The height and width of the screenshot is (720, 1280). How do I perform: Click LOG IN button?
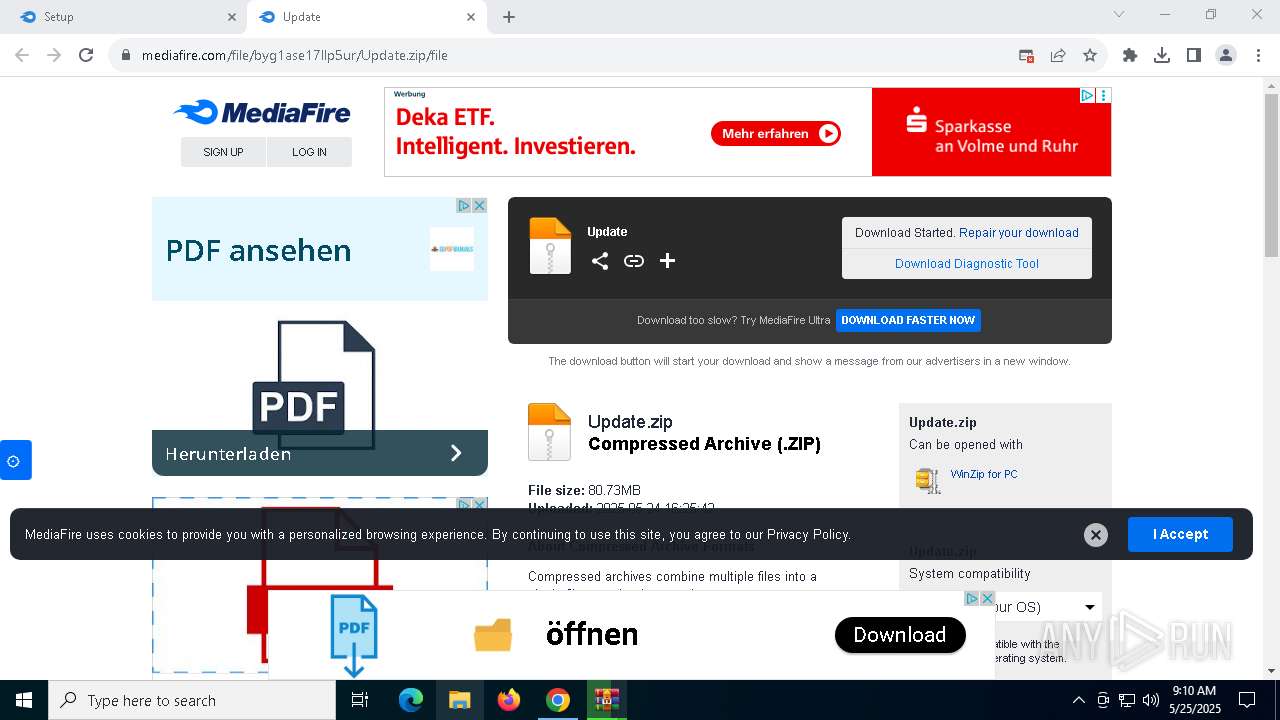pos(309,152)
